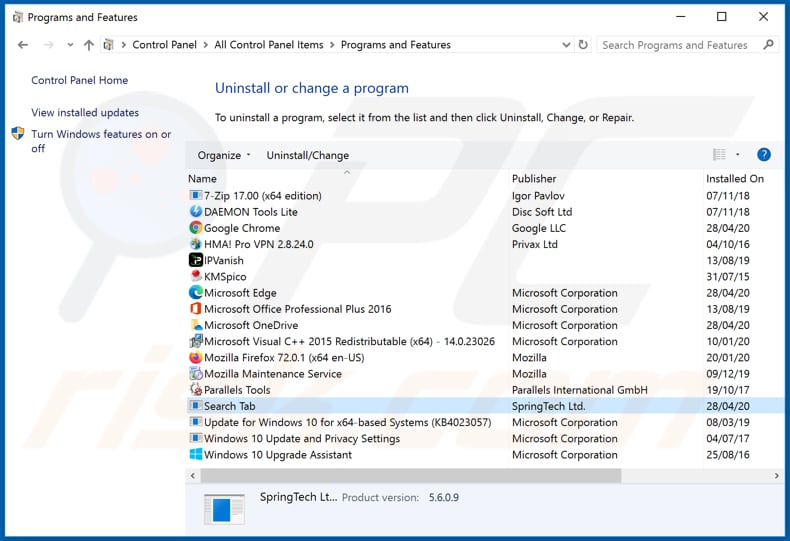Open the view options dropdown arrow

point(738,155)
